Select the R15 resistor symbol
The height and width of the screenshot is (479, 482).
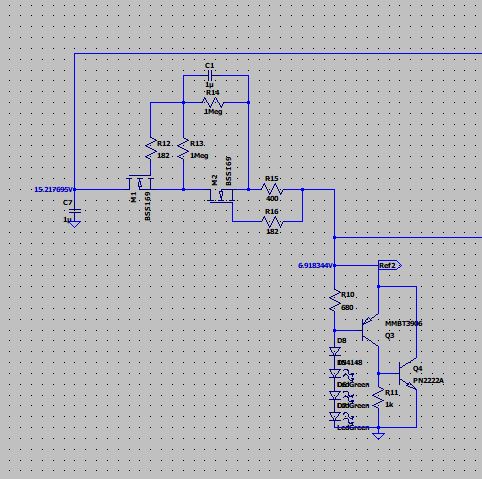pyautogui.click(x=272, y=189)
